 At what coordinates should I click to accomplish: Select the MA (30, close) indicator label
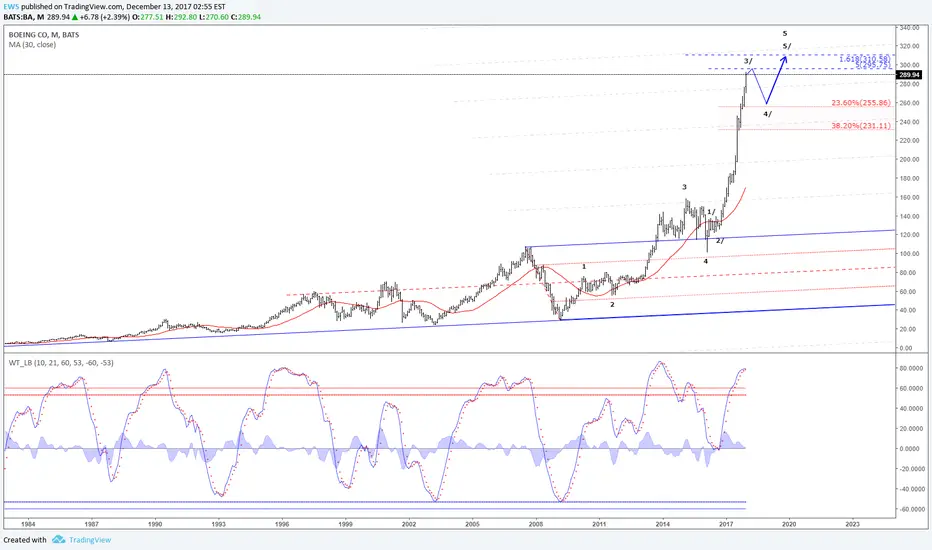click(x=32, y=45)
